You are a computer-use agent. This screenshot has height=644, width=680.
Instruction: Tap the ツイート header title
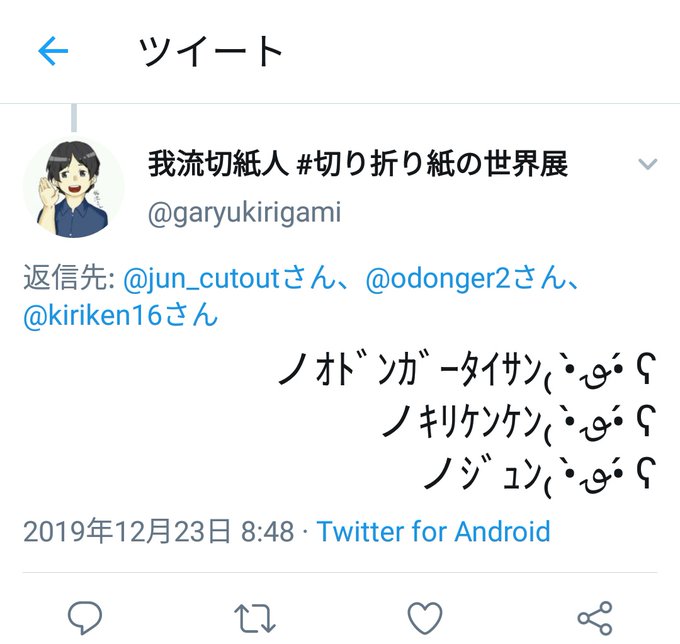pos(211,51)
